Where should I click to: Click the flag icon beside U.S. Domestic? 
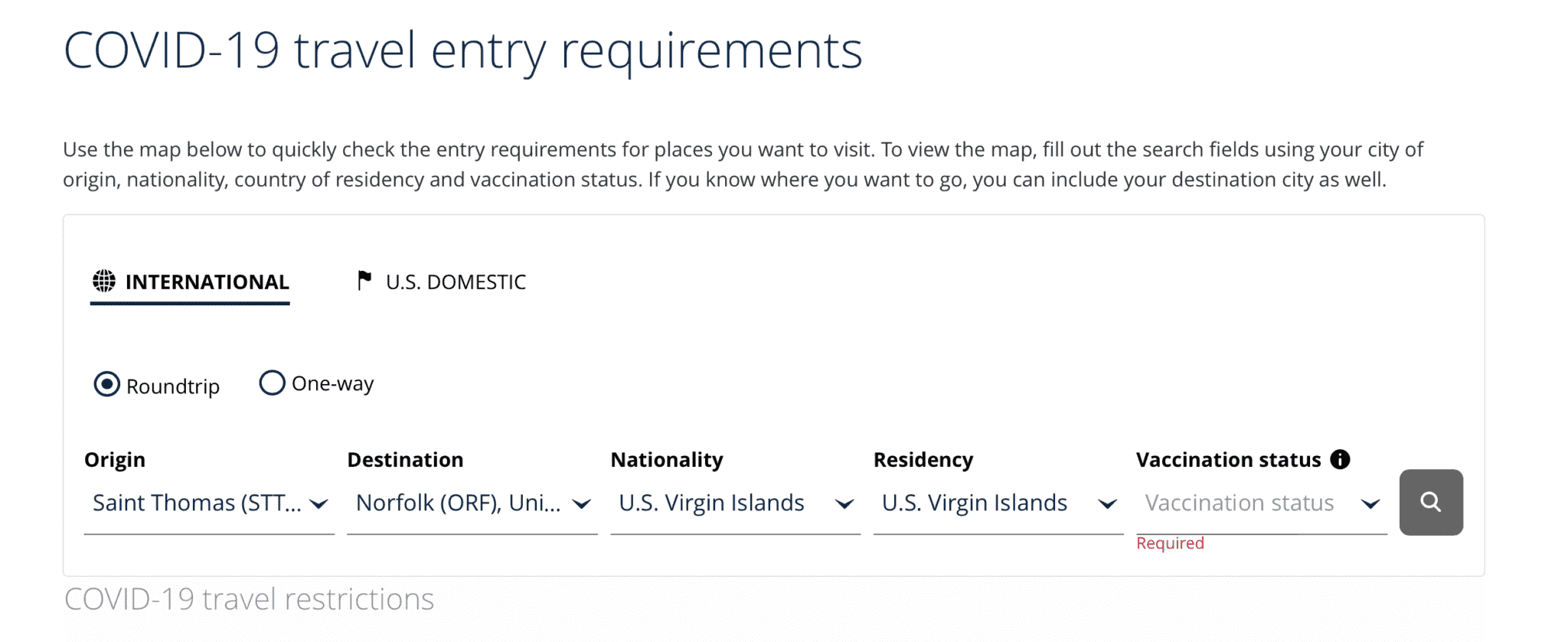pyautogui.click(x=364, y=281)
